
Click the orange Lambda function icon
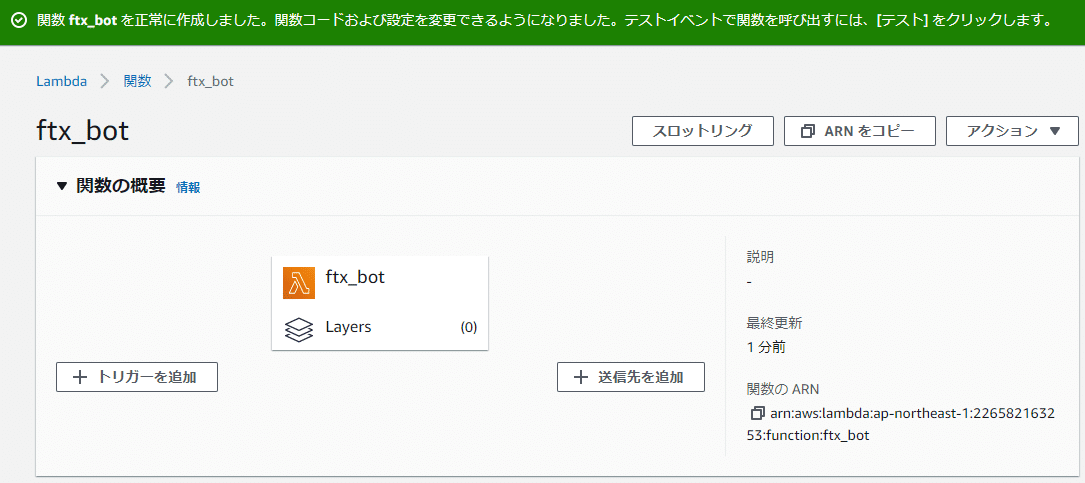(299, 283)
